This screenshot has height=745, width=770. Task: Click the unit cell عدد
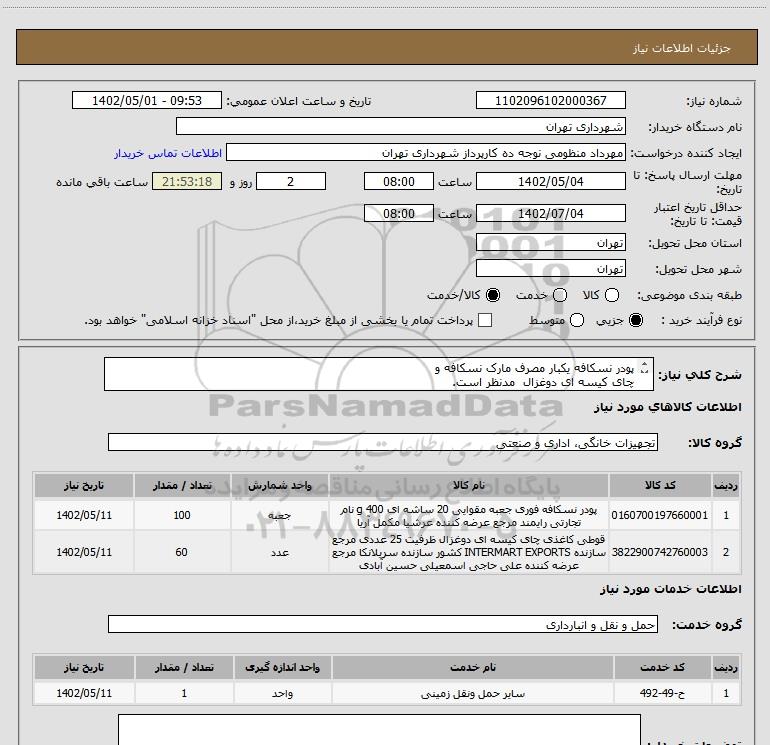pos(279,552)
